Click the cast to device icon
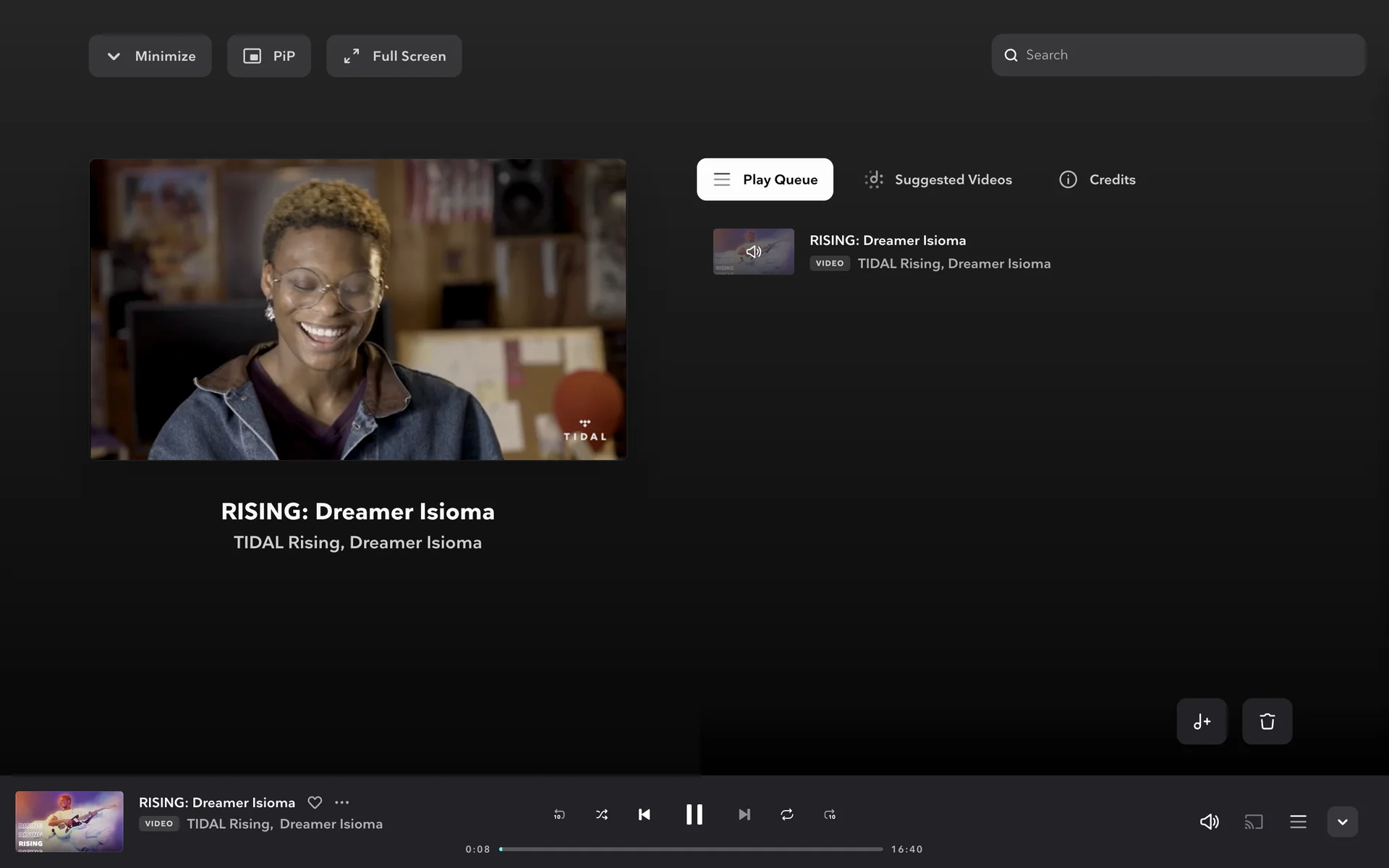This screenshot has width=1389, height=868. [1254, 822]
